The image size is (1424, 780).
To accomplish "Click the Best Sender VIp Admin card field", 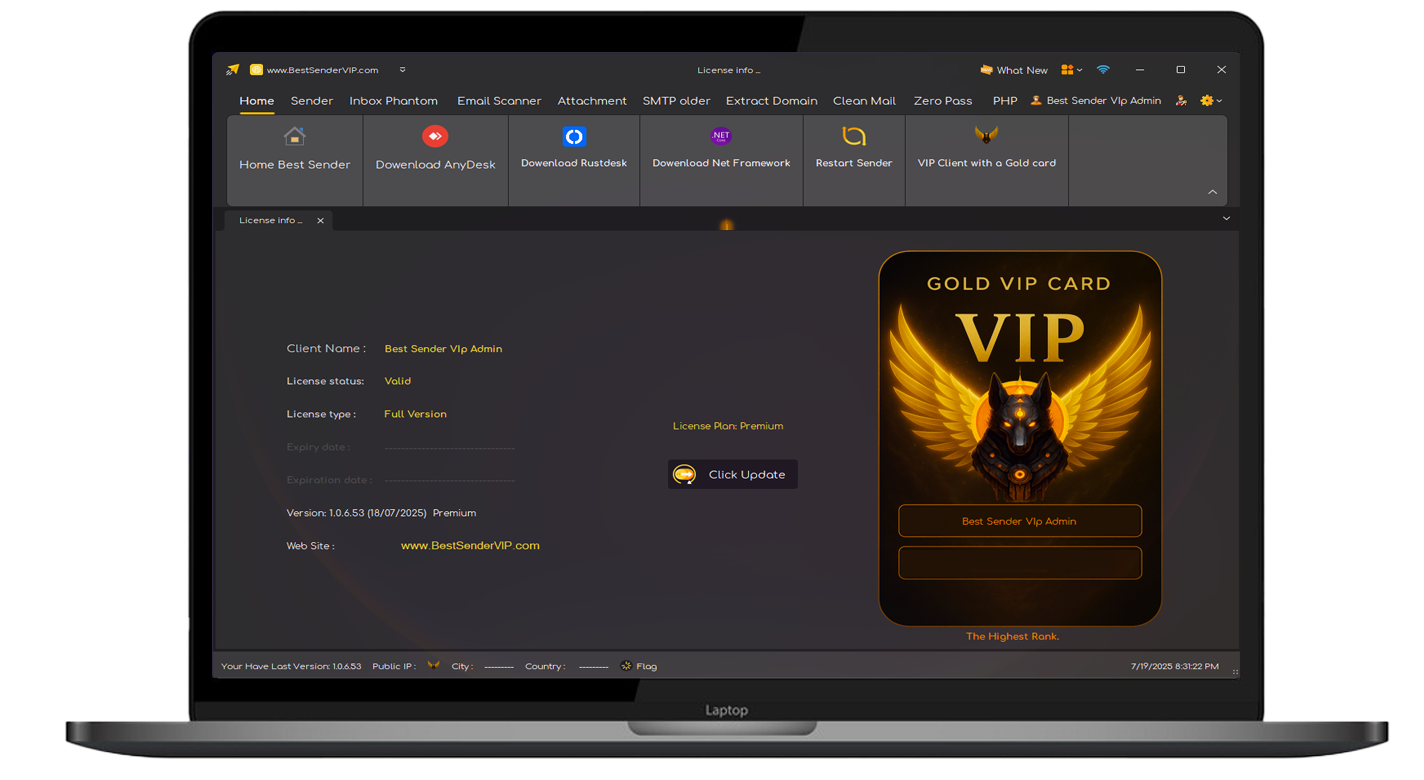I will pos(1020,521).
